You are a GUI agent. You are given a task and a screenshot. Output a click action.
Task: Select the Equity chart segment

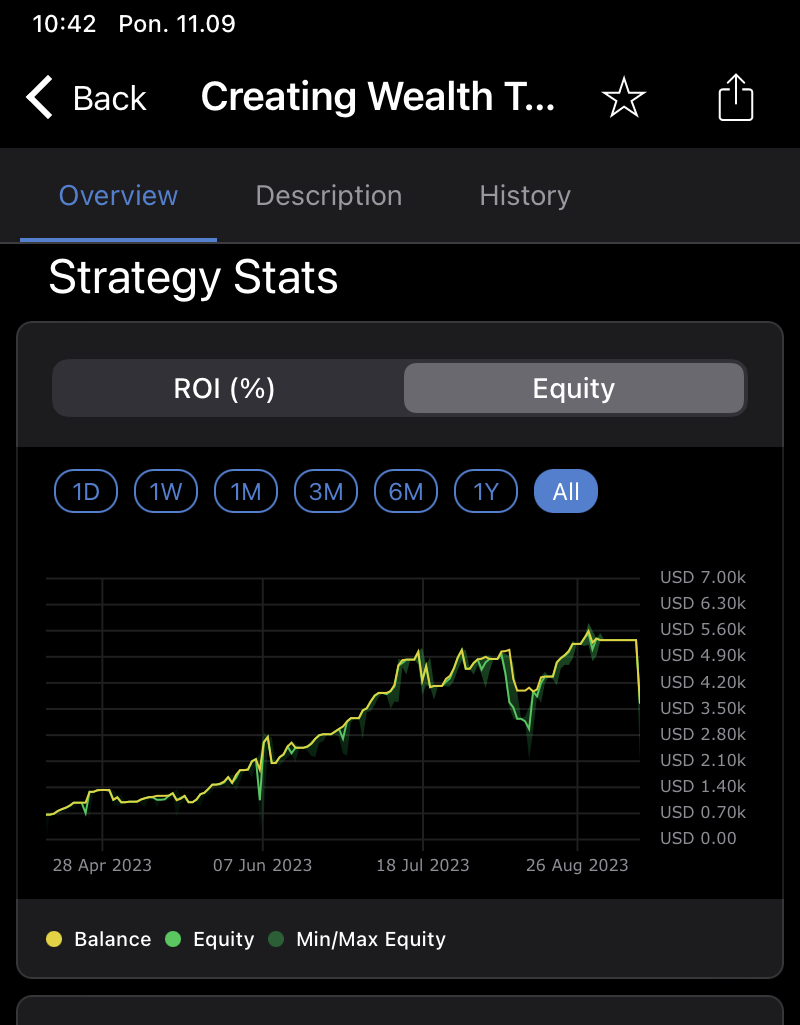[574, 388]
